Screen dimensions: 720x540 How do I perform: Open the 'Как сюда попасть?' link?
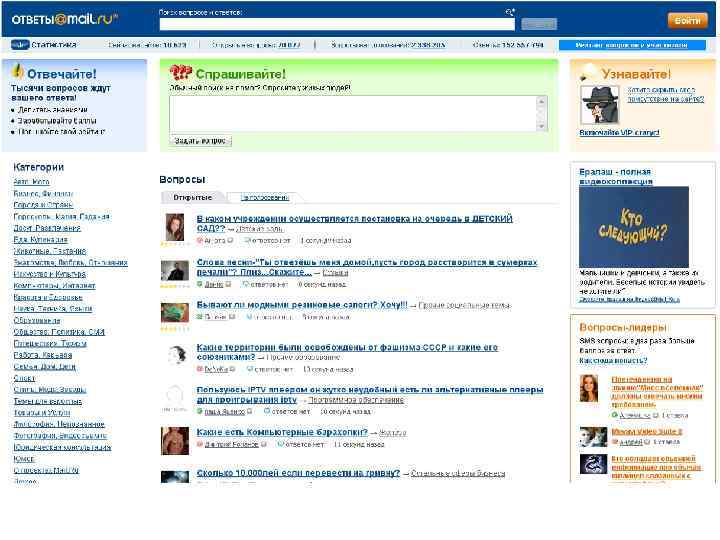613,360
